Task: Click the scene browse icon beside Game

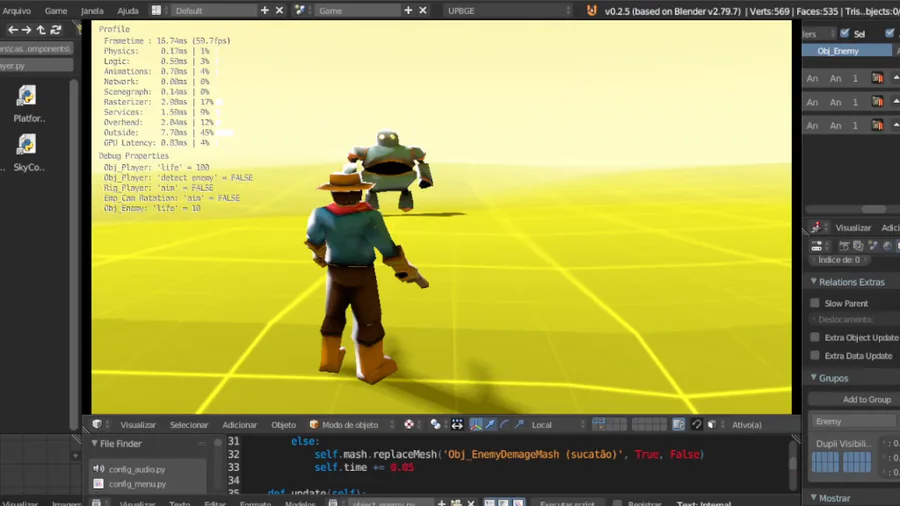Action: coord(300,10)
